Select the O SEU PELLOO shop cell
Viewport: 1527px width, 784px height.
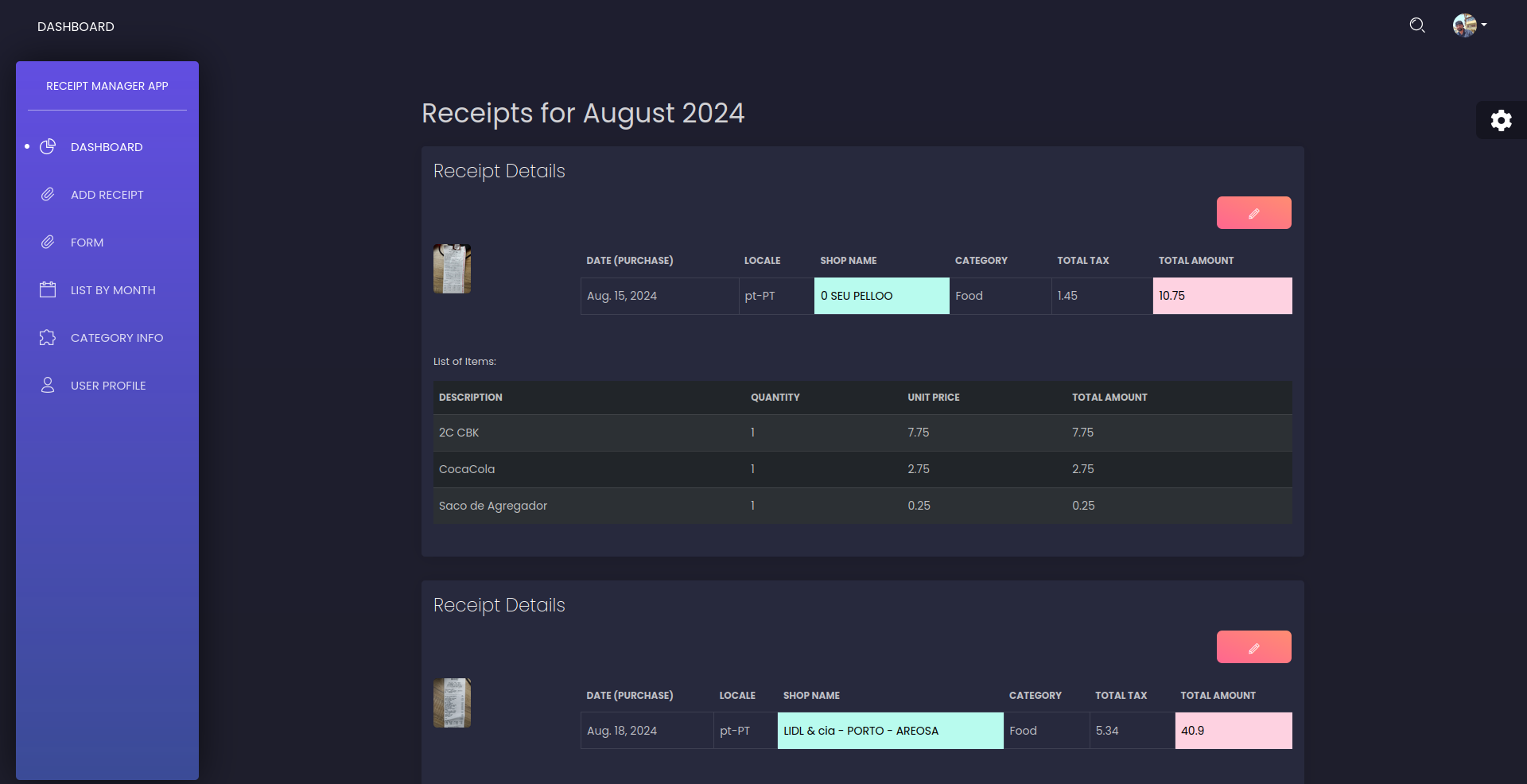click(x=881, y=296)
